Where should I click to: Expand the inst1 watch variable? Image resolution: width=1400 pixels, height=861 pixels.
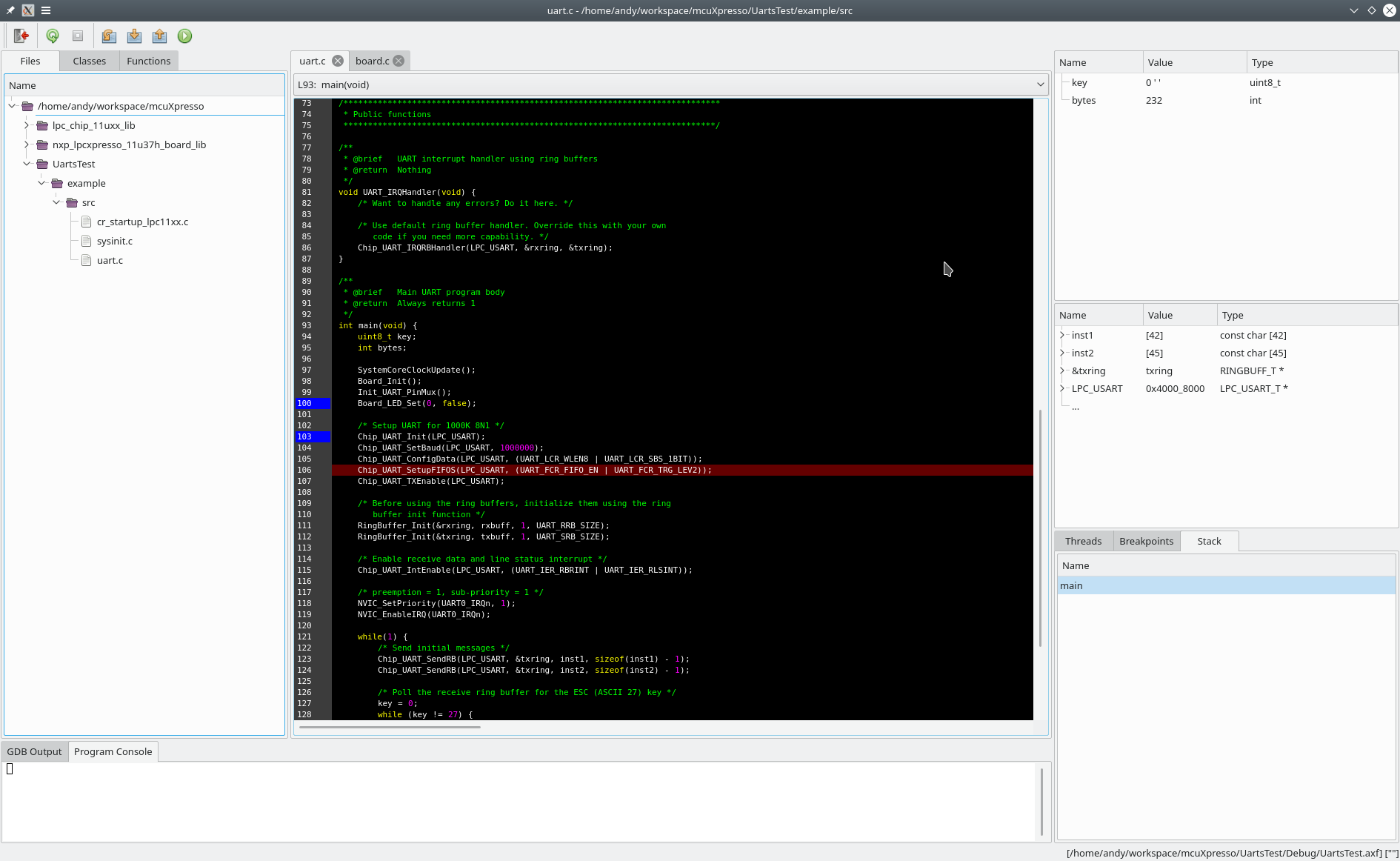click(1062, 335)
